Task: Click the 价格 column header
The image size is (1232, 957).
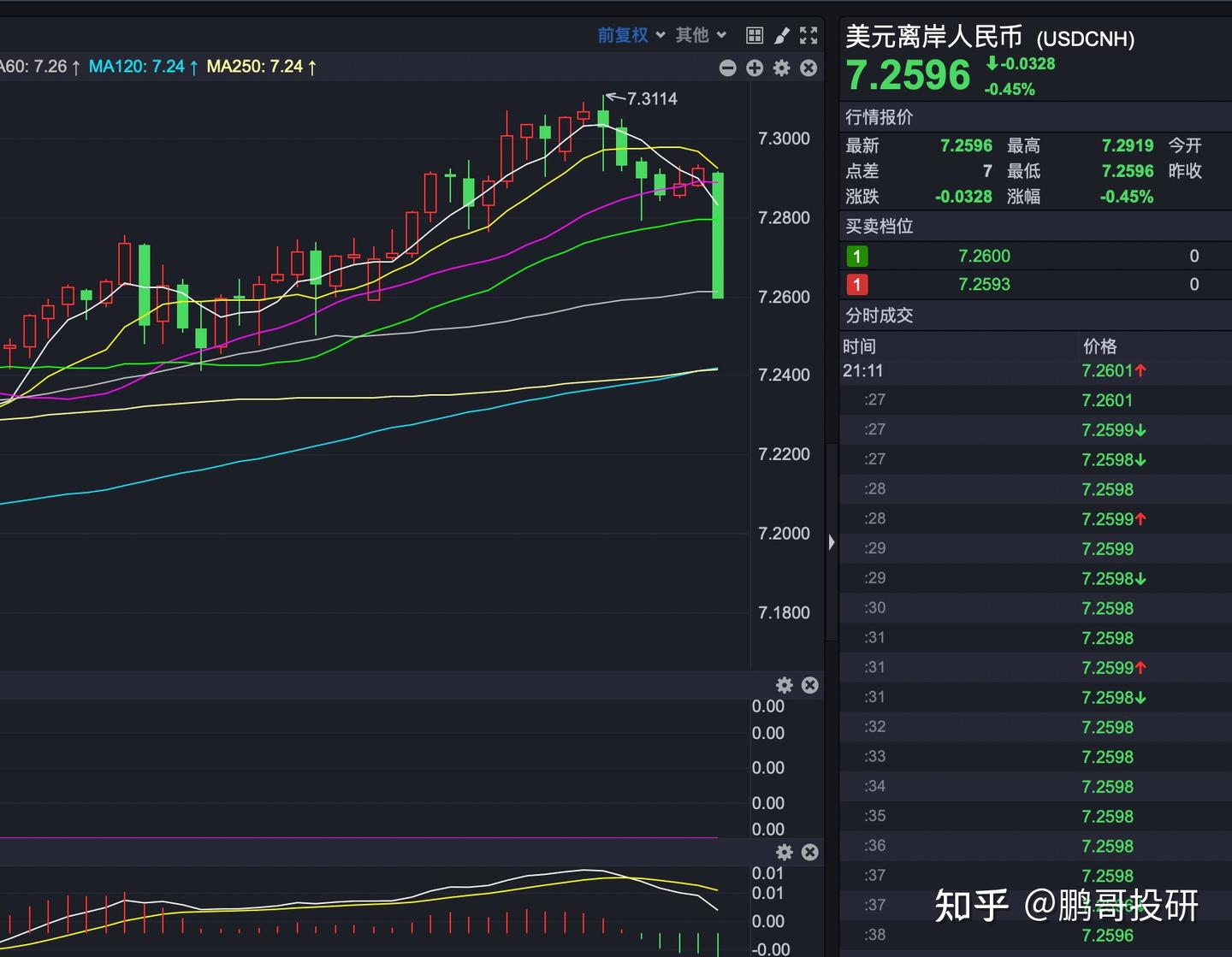Action: (x=1099, y=346)
